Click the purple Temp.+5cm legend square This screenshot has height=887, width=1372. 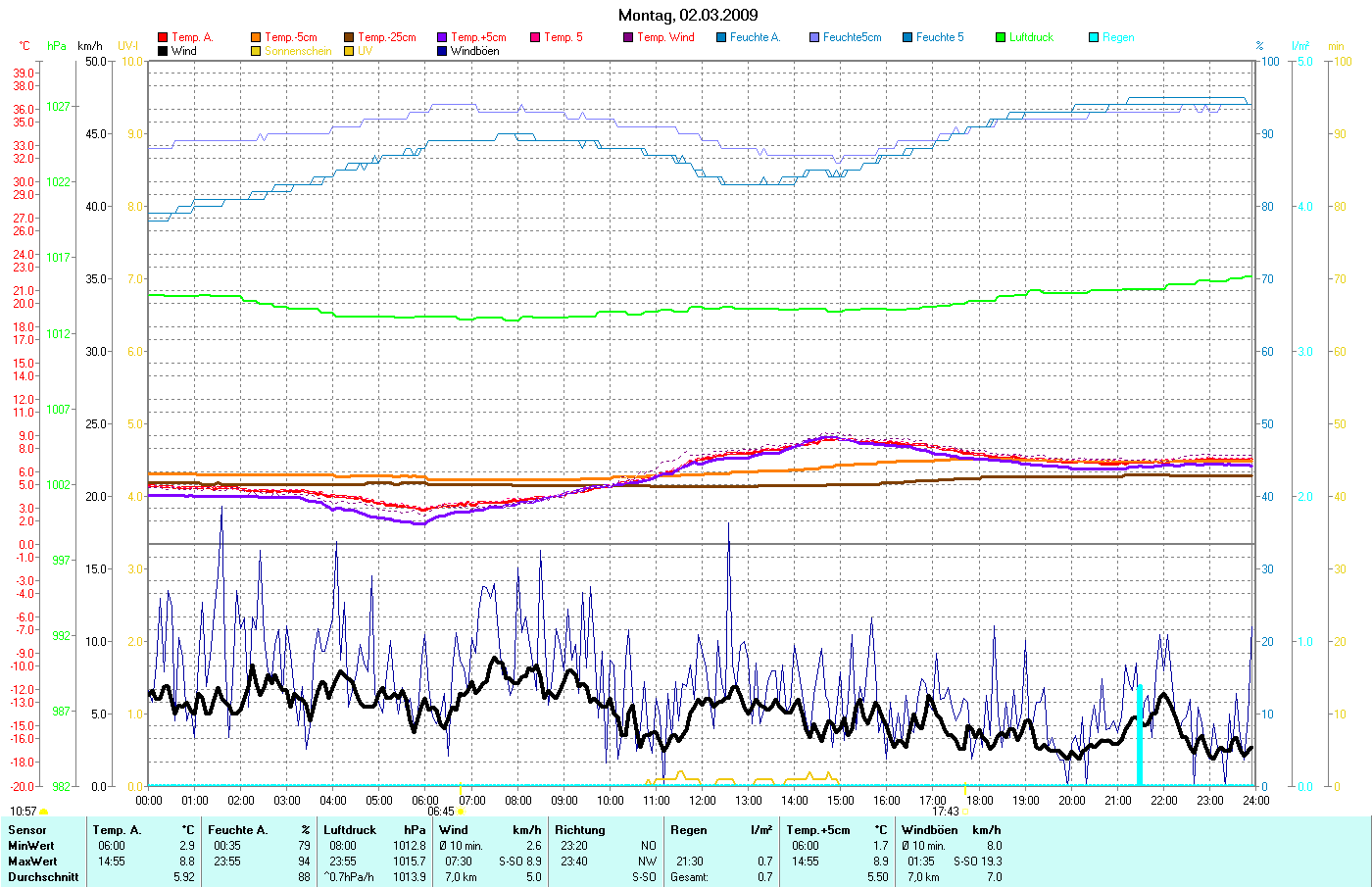click(x=442, y=37)
